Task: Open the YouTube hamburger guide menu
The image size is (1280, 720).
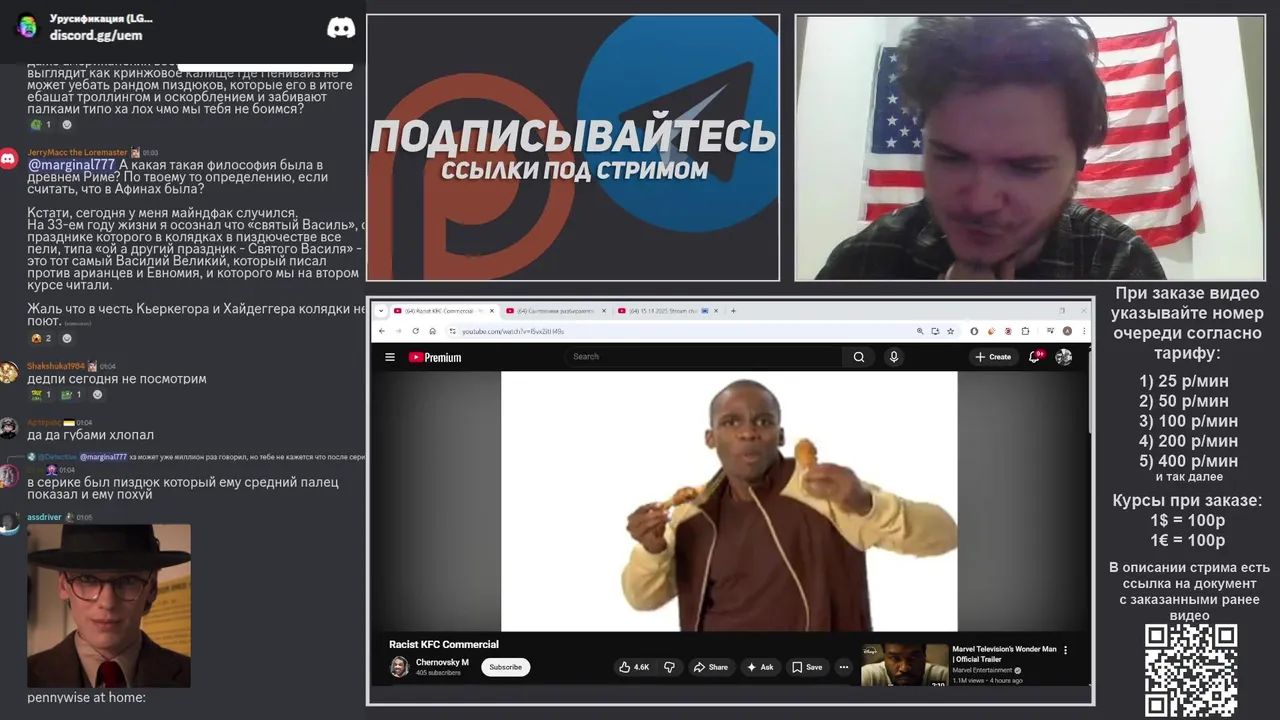Action: tap(390, 357)
